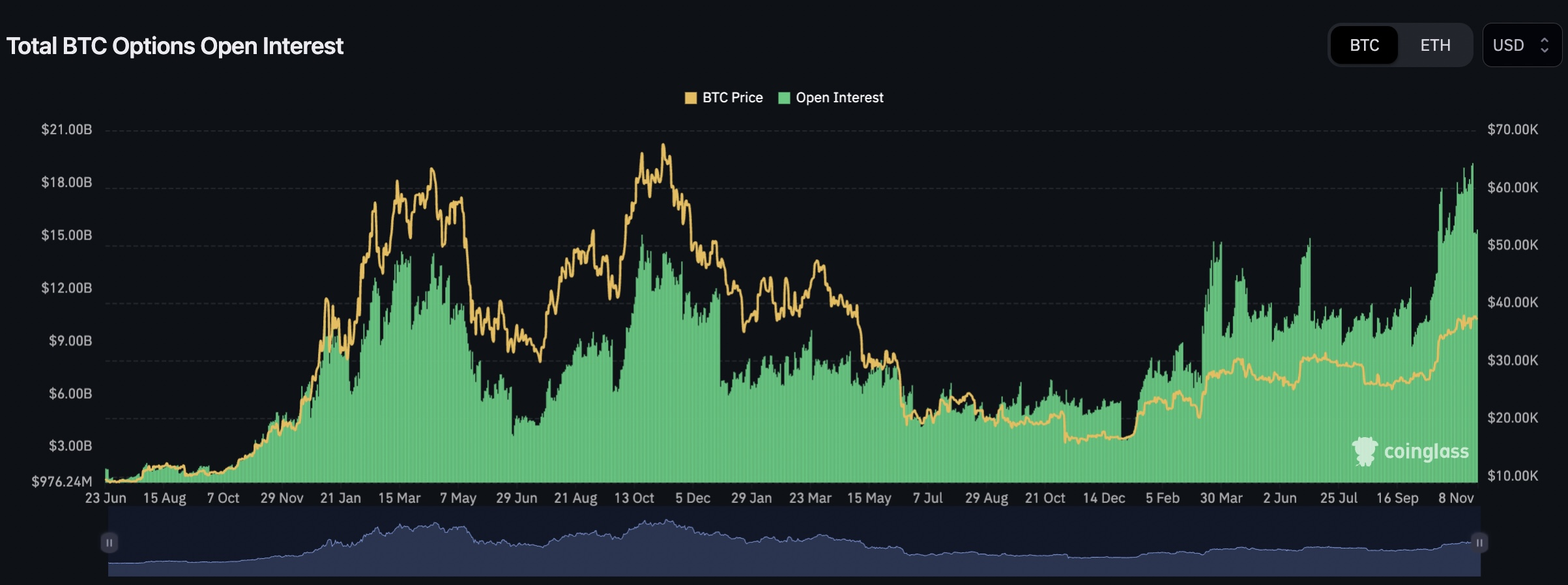1568x585 pixels.
Task: Click the yellow BTC Price legend square
Action: 691,98
